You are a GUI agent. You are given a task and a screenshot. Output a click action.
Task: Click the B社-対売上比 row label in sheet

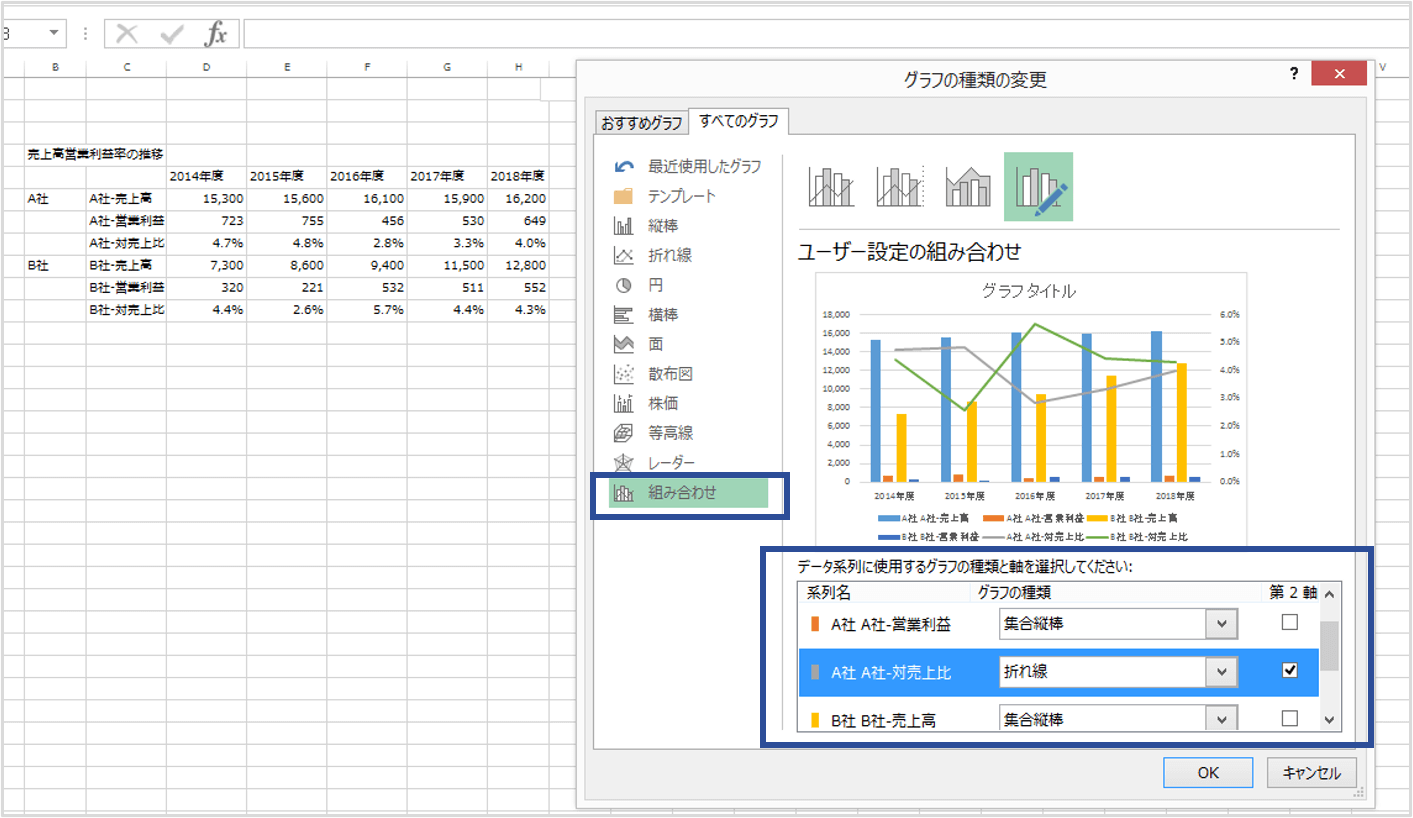tap(126, 310)
